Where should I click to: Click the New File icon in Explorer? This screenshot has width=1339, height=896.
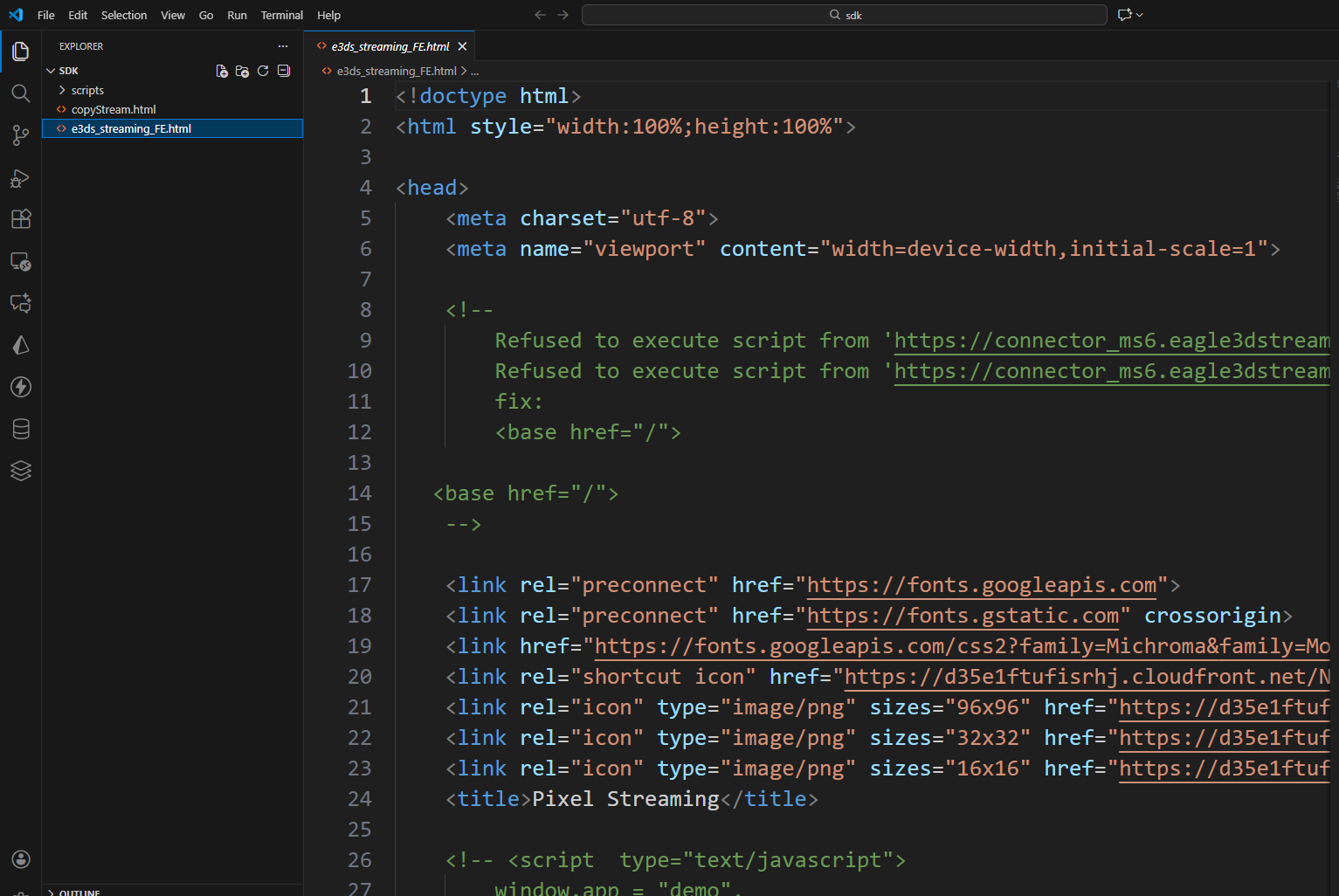[x=222, y=71]
